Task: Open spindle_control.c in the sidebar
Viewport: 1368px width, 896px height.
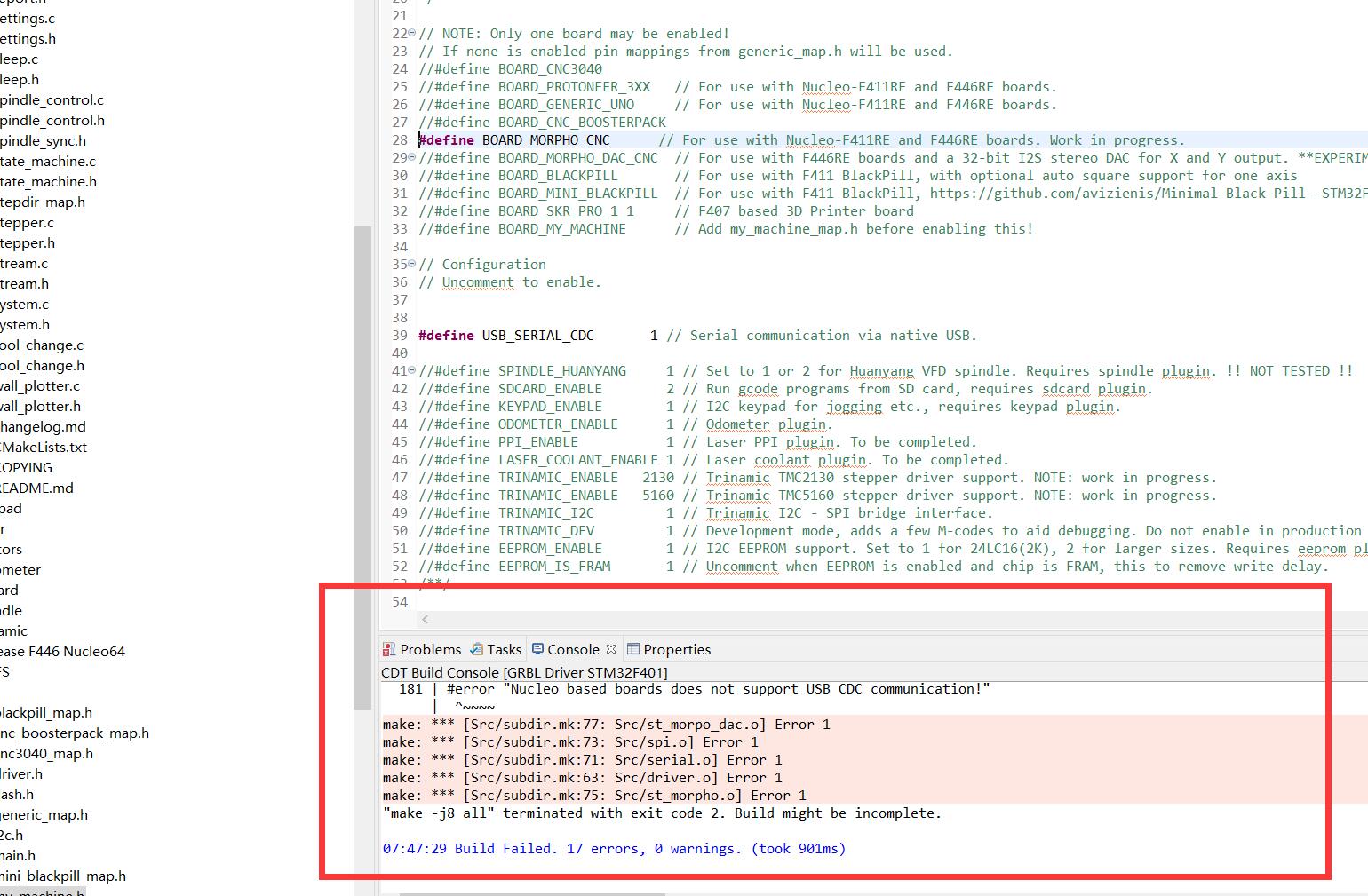Action: tap(52, 99)
